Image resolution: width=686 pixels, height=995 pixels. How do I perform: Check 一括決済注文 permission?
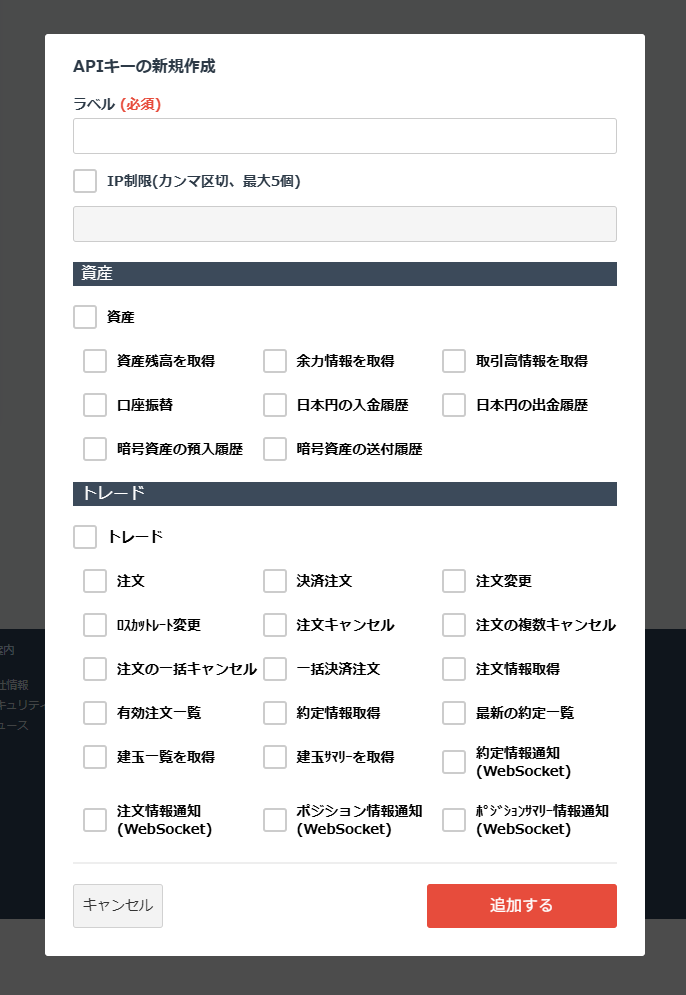(x=275, y=669)
